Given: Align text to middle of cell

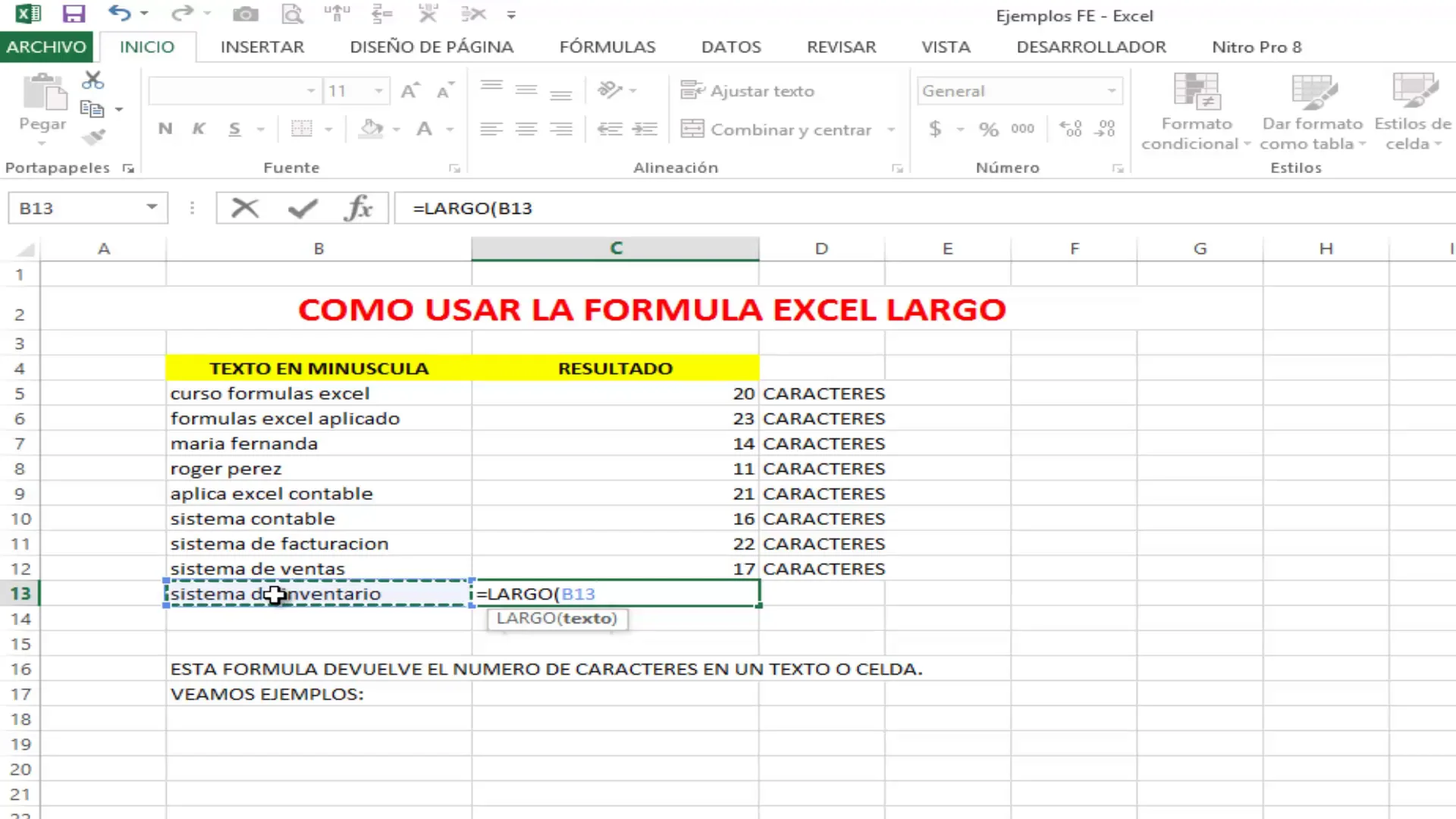Looking at the screenshot, I should pos(526,90).
